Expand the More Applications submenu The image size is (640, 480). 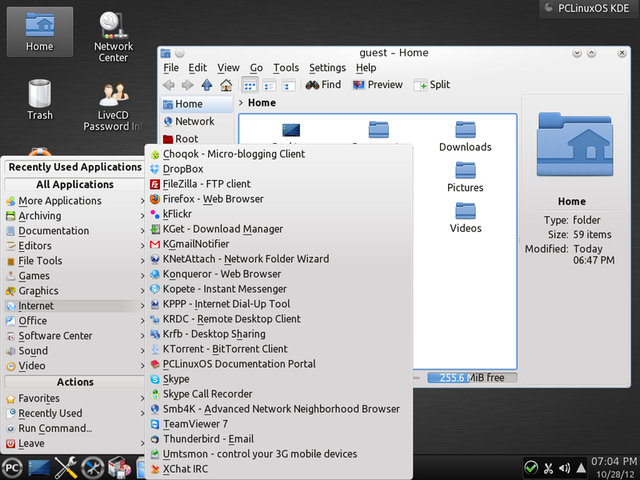click(75, 201)
